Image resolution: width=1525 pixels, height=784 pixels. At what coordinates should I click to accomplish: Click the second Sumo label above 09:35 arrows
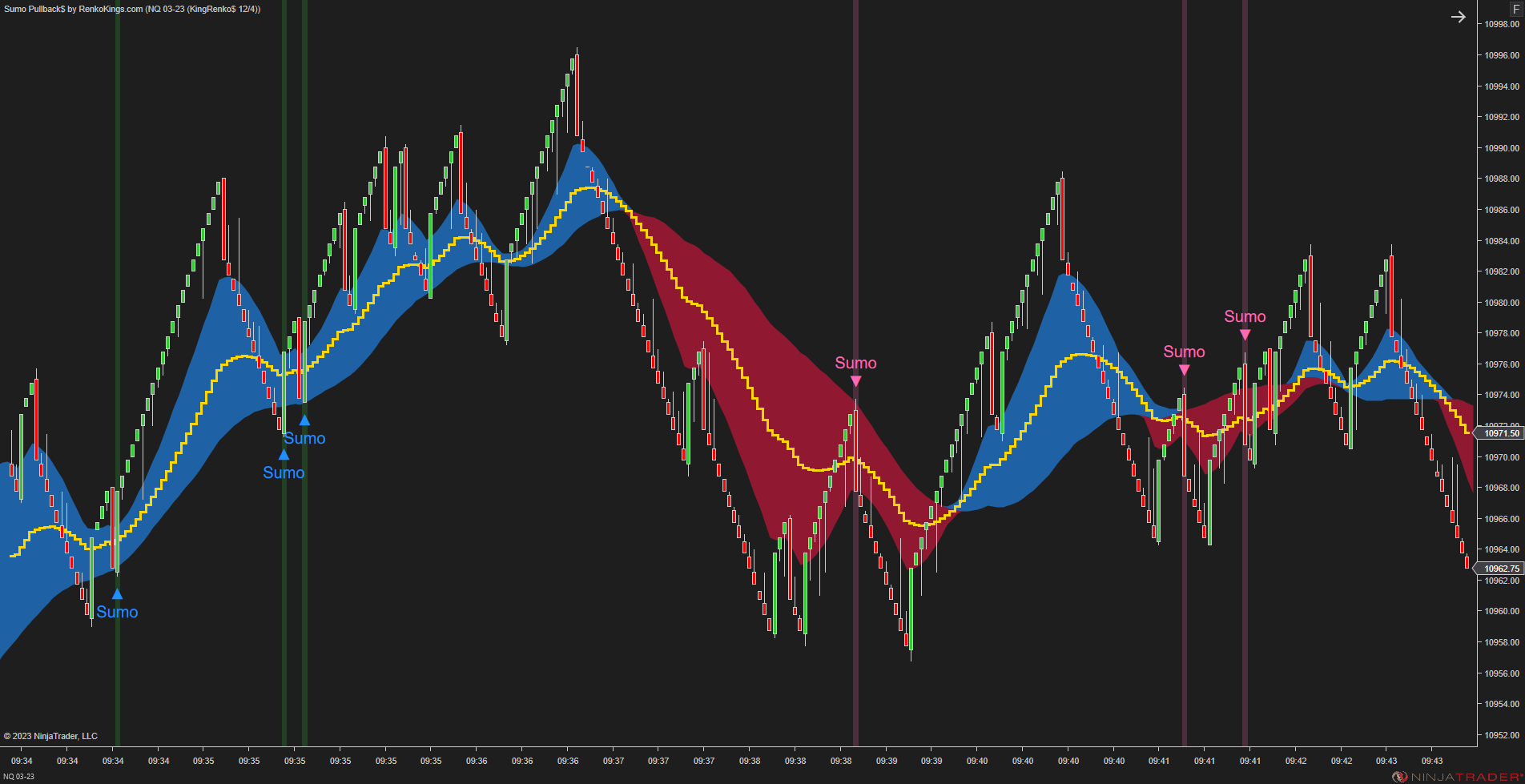coord(305,438)
